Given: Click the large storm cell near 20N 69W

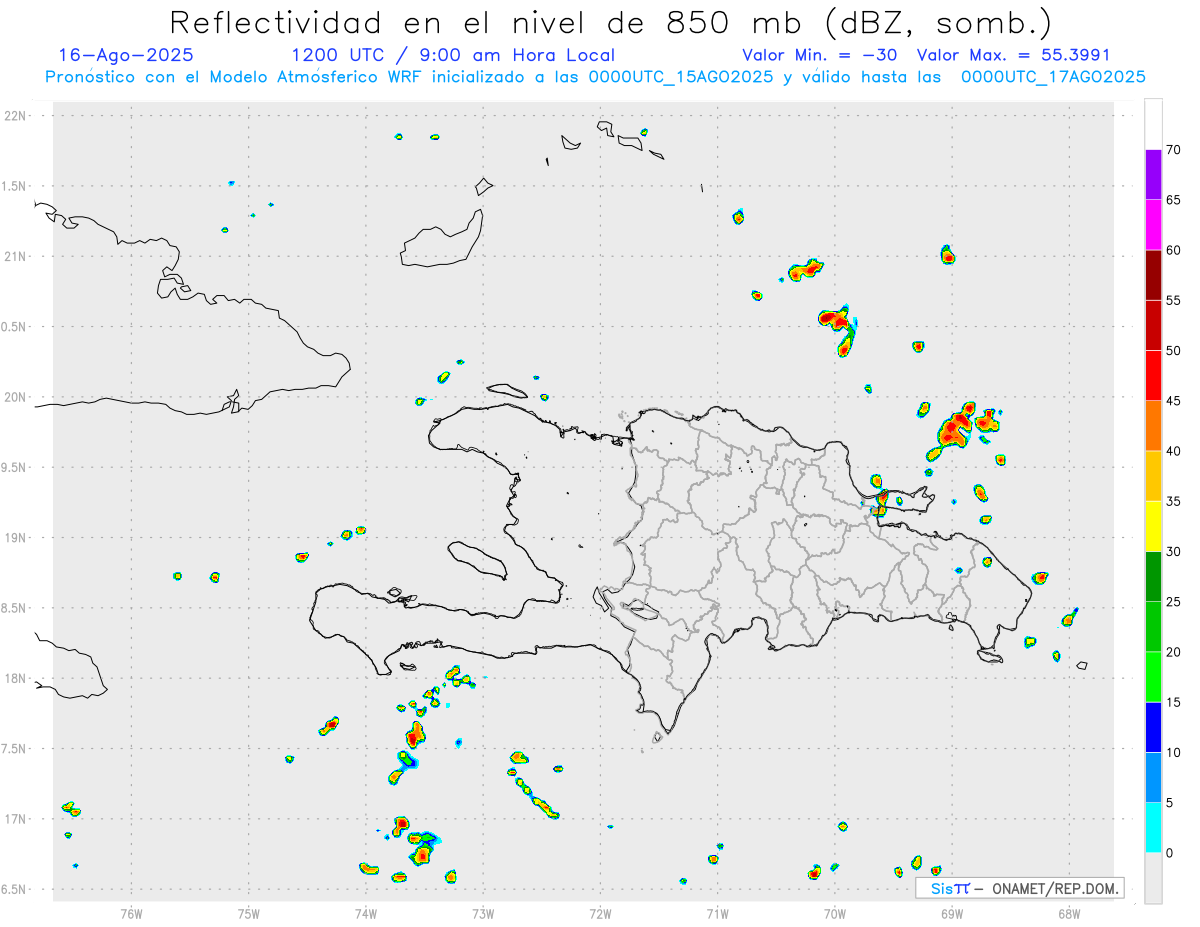Looking at the screenshot, I should (958, 427).
